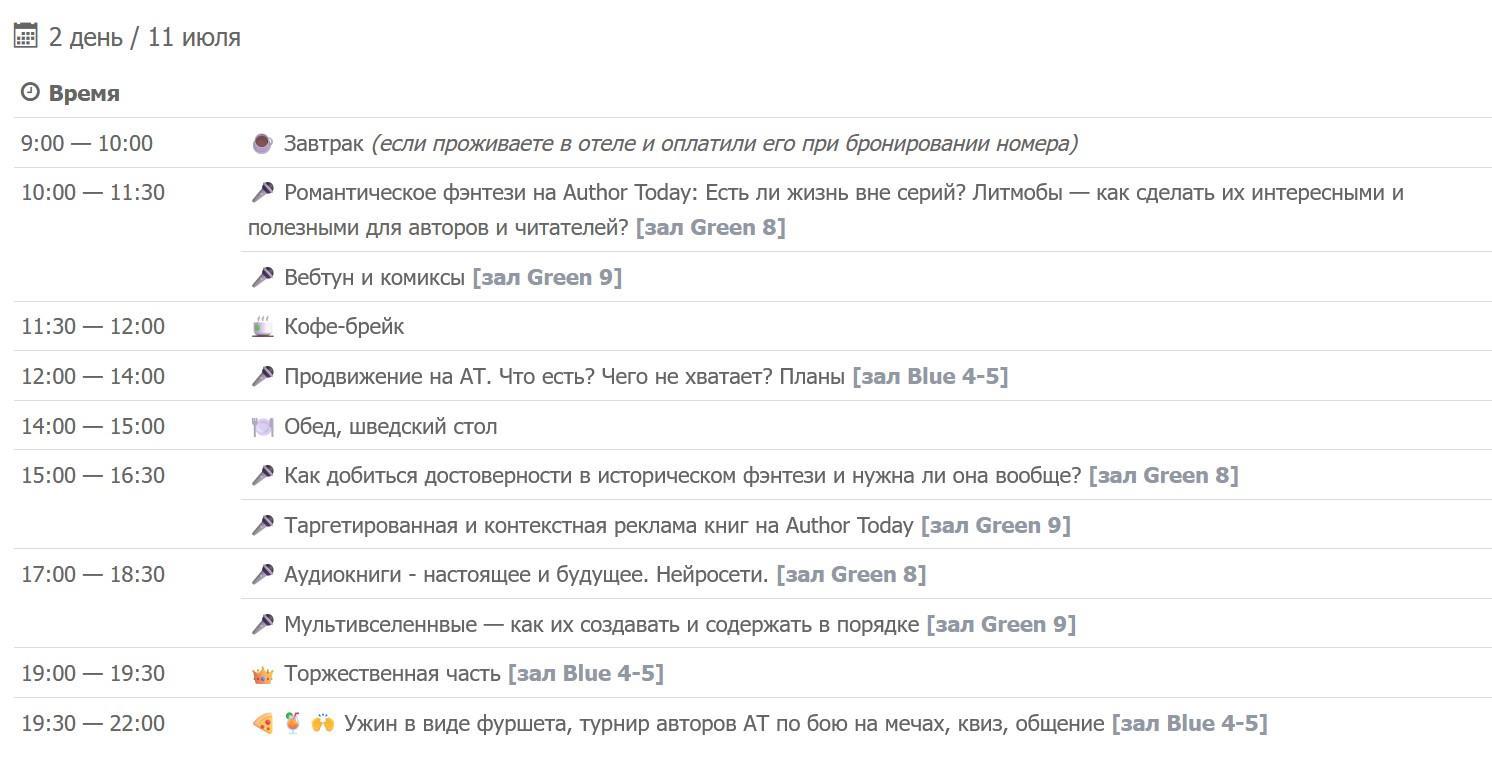Click the 12:00 — 14:00 time slot

(93, 377)
